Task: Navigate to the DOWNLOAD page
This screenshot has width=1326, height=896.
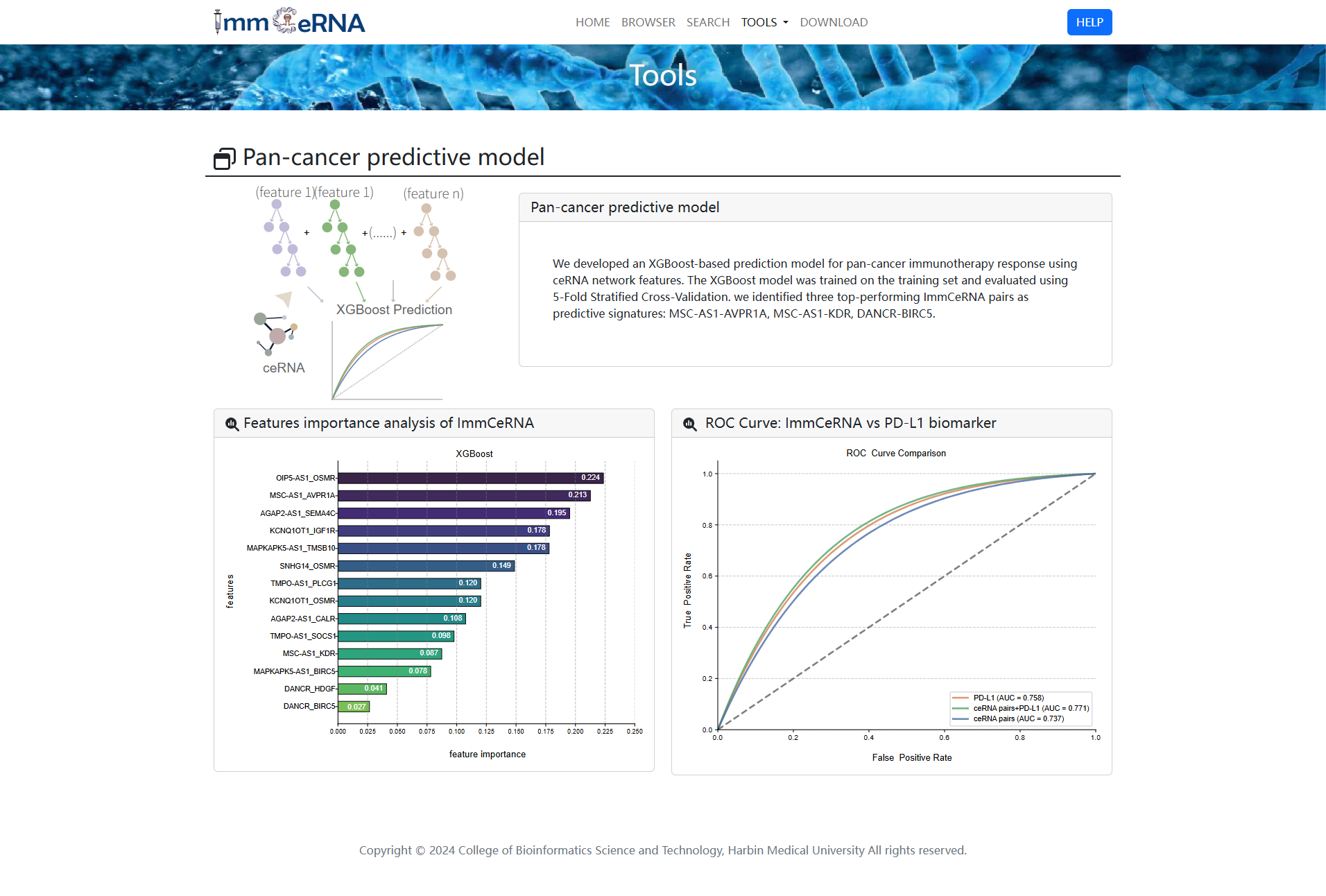Action: tap(834, 22)
